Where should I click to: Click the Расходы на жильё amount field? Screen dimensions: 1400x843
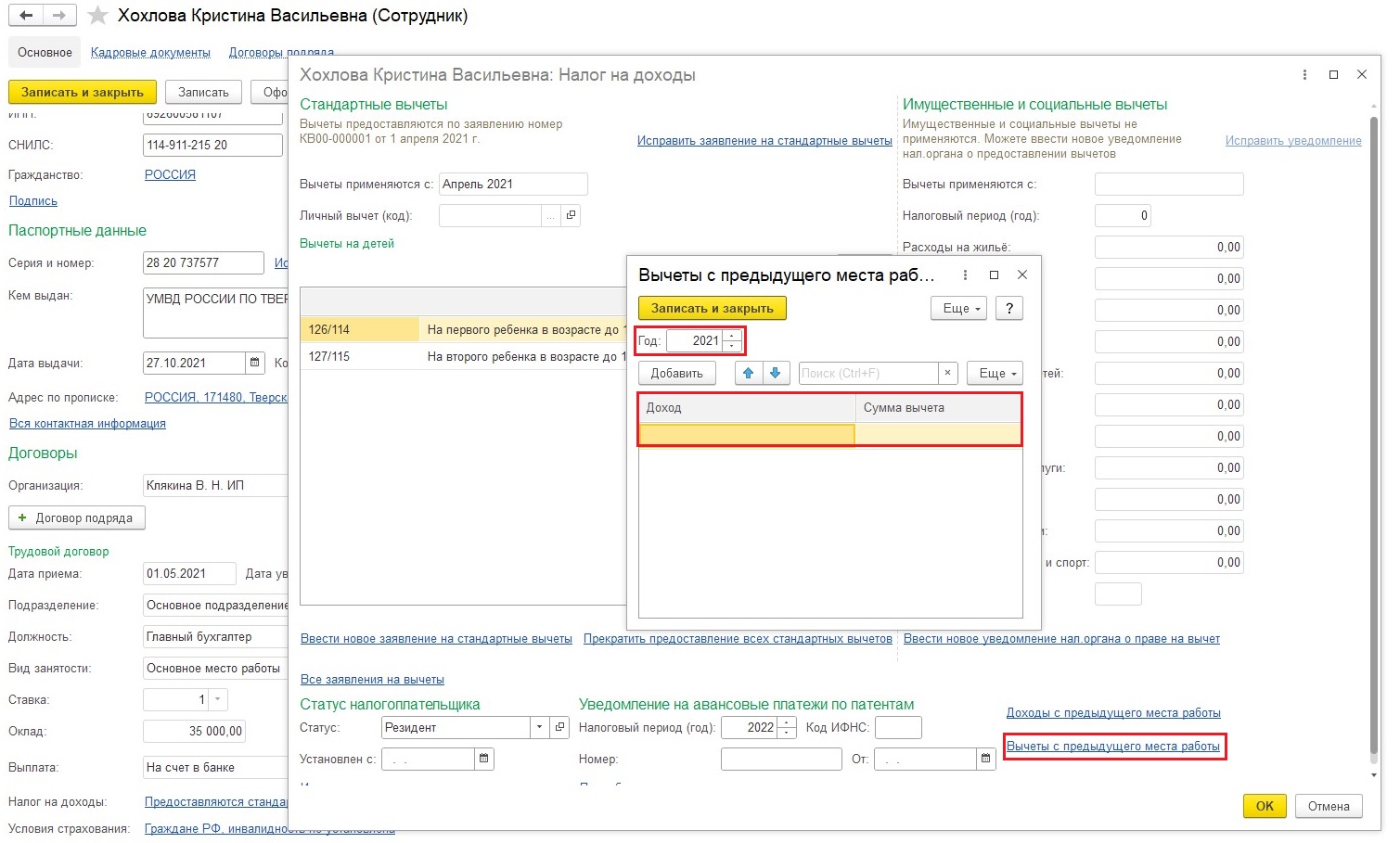1169,247
